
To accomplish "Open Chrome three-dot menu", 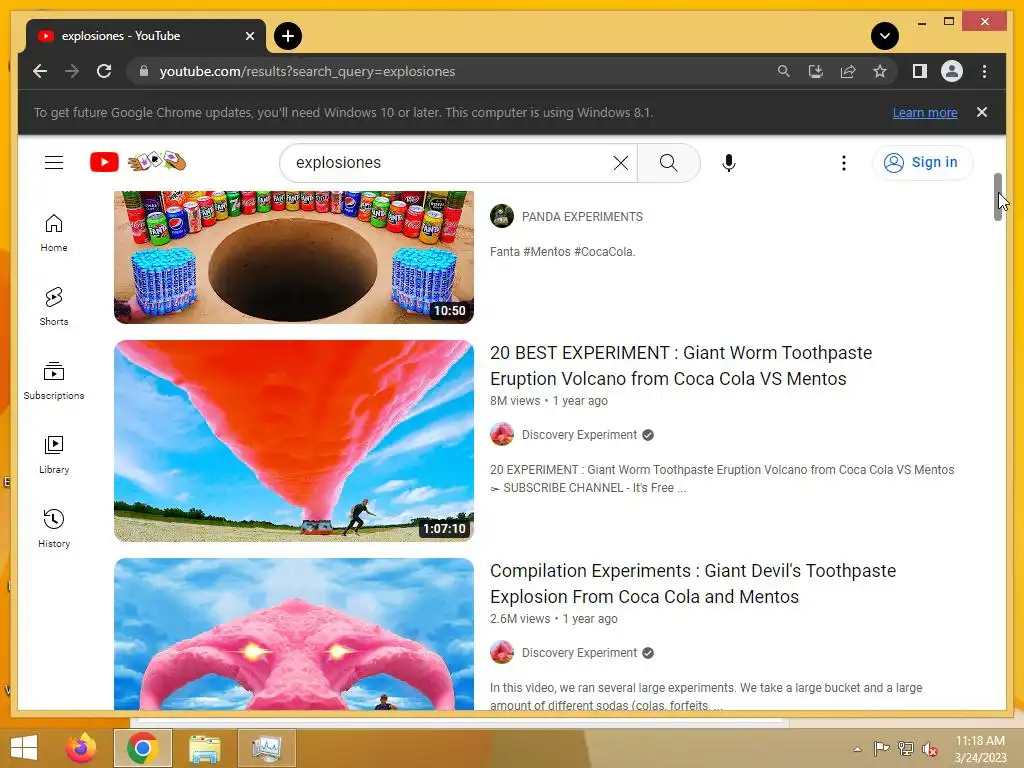I will (984, 71).
